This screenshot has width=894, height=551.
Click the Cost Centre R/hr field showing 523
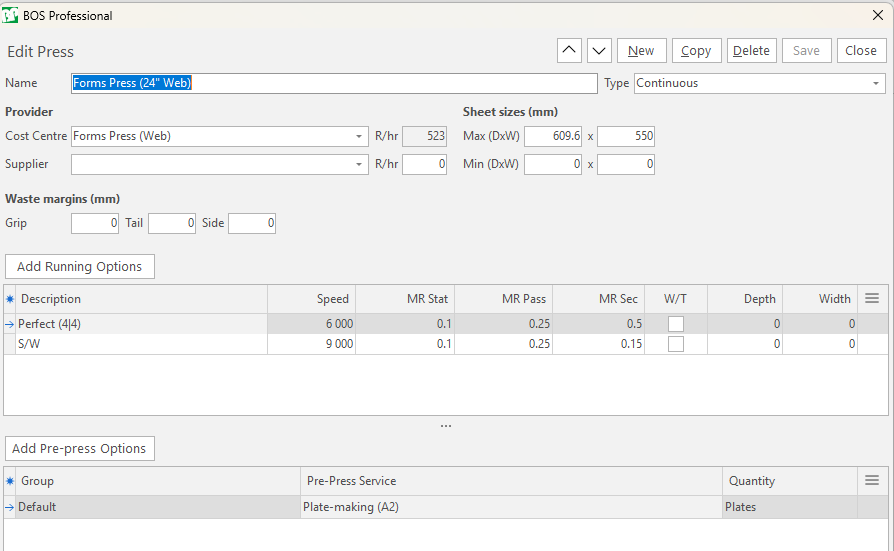click(x=424, y=136)
